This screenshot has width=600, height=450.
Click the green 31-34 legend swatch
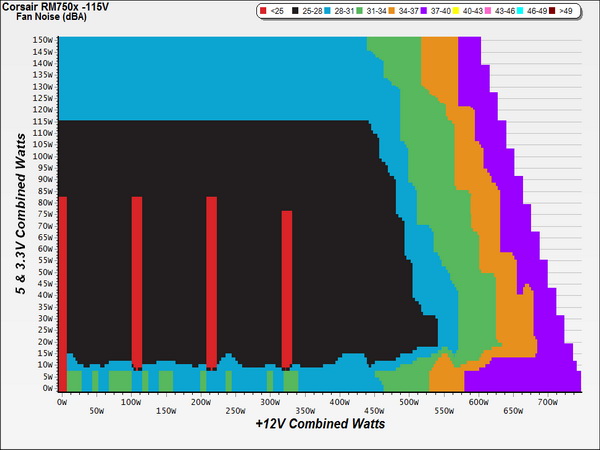tap(359, 11)
